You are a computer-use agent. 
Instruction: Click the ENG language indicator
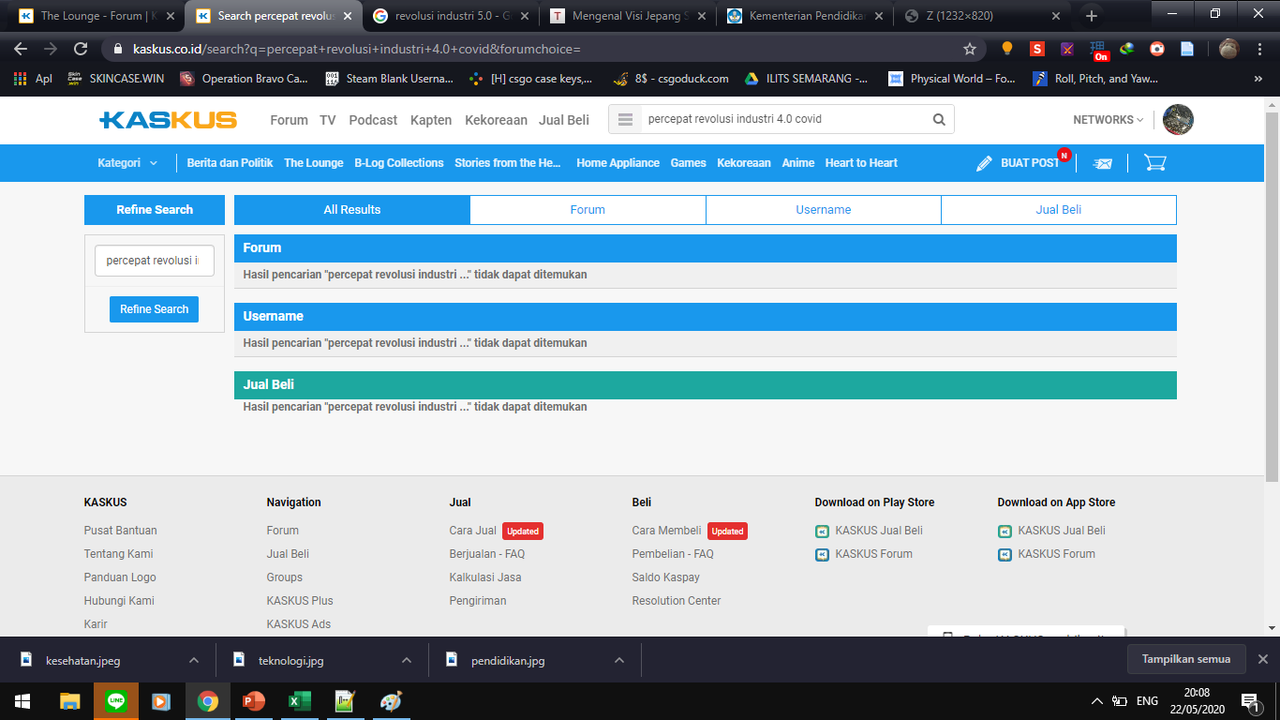(1147, 701)
